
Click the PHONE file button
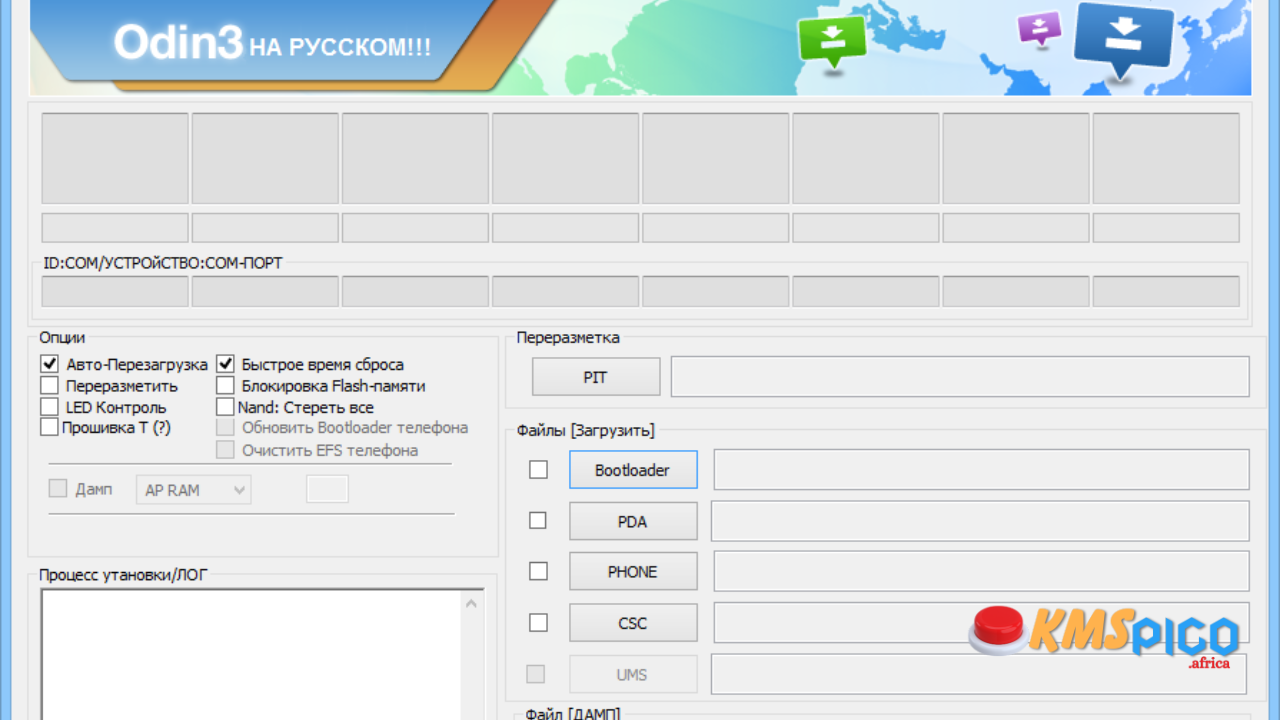coord(633,572)
